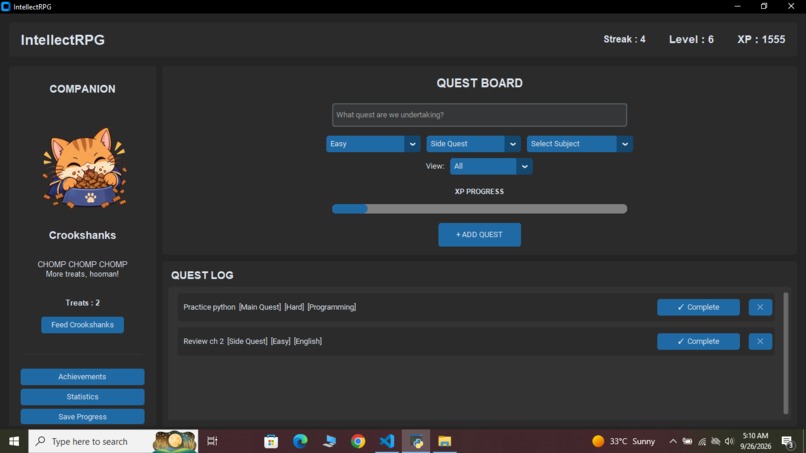Open Microsoft Edge from the taskbar

[300, 441]
